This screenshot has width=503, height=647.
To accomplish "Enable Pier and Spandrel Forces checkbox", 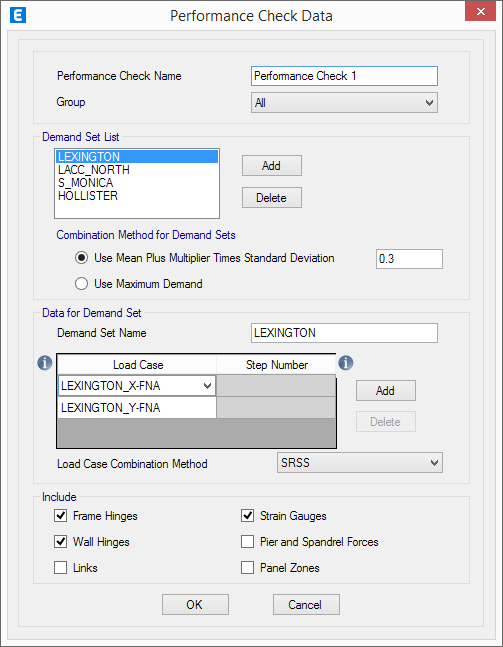I will click(248, 541).
